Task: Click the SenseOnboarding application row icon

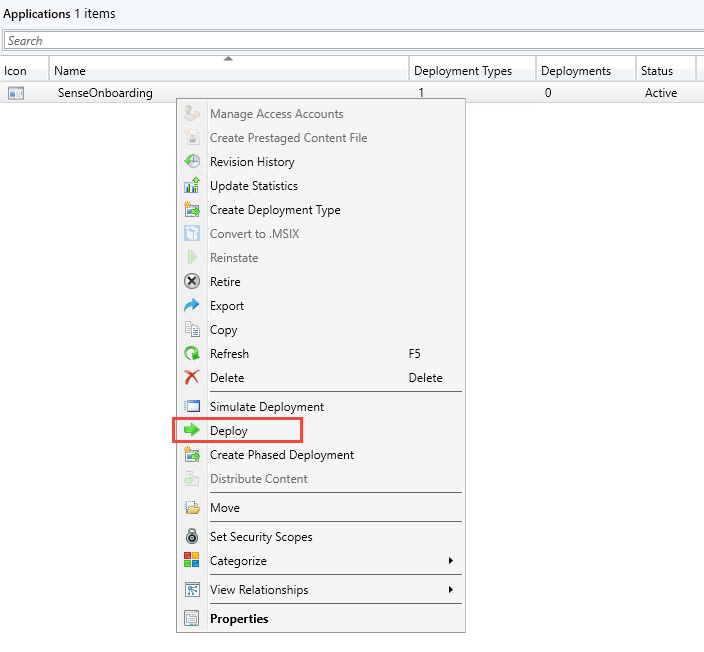Action: [16, 93]
